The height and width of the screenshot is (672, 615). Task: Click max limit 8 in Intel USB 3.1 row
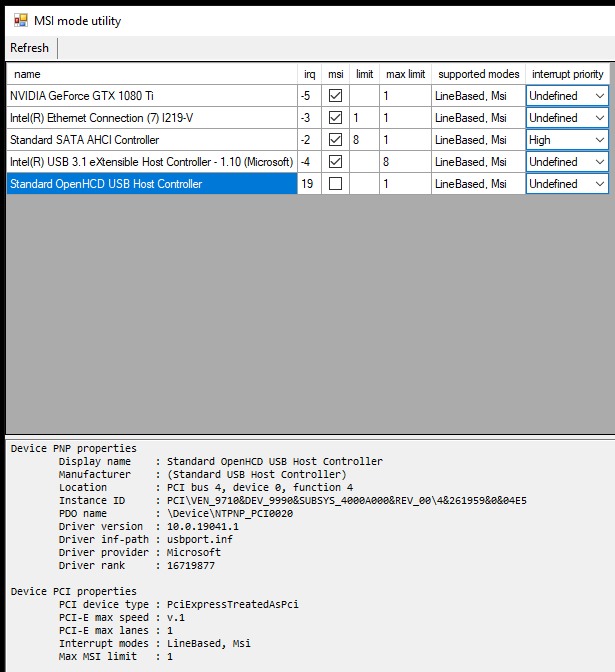(405, 162)
